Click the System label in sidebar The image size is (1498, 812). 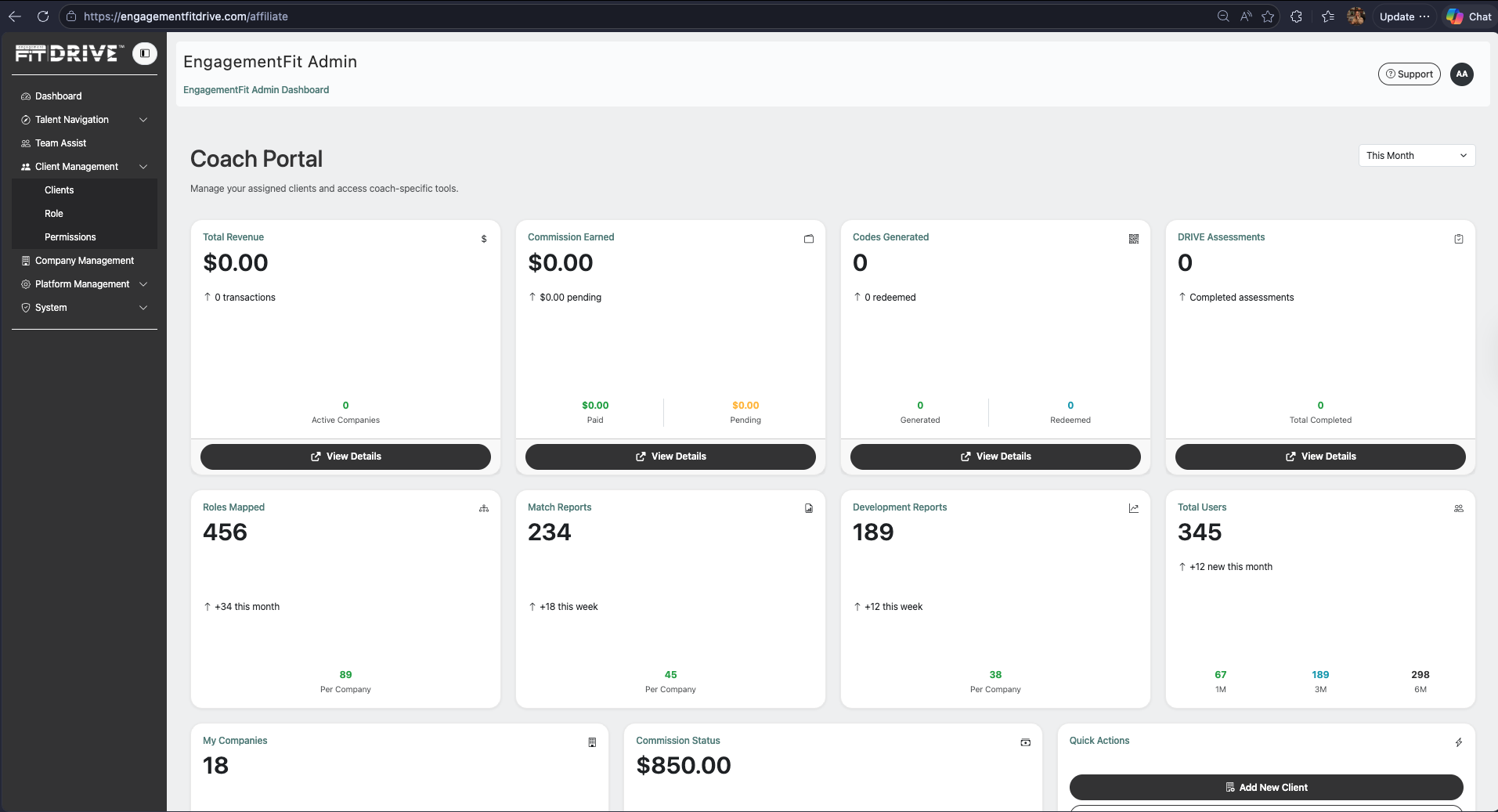51,308
